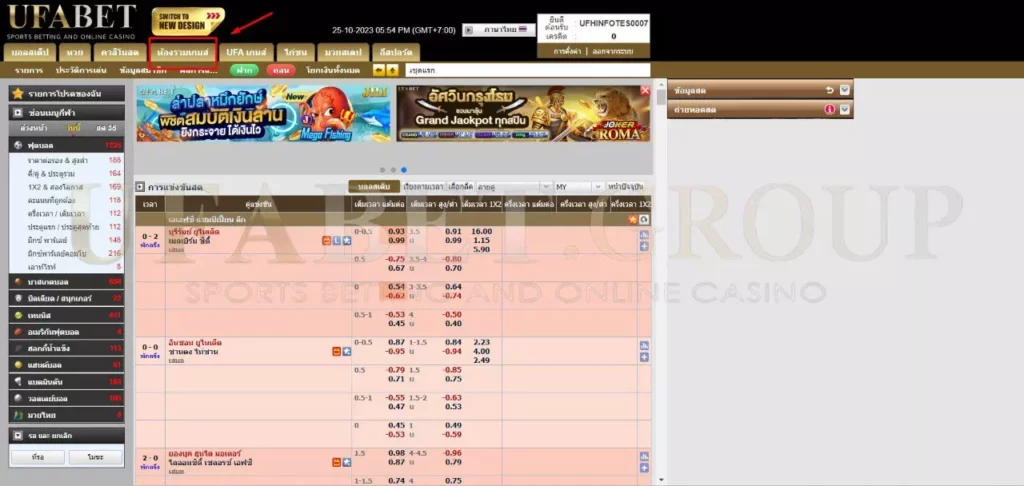
Task: Click the star favorites icon in sidebar header
Action: [x=19, y=93]
